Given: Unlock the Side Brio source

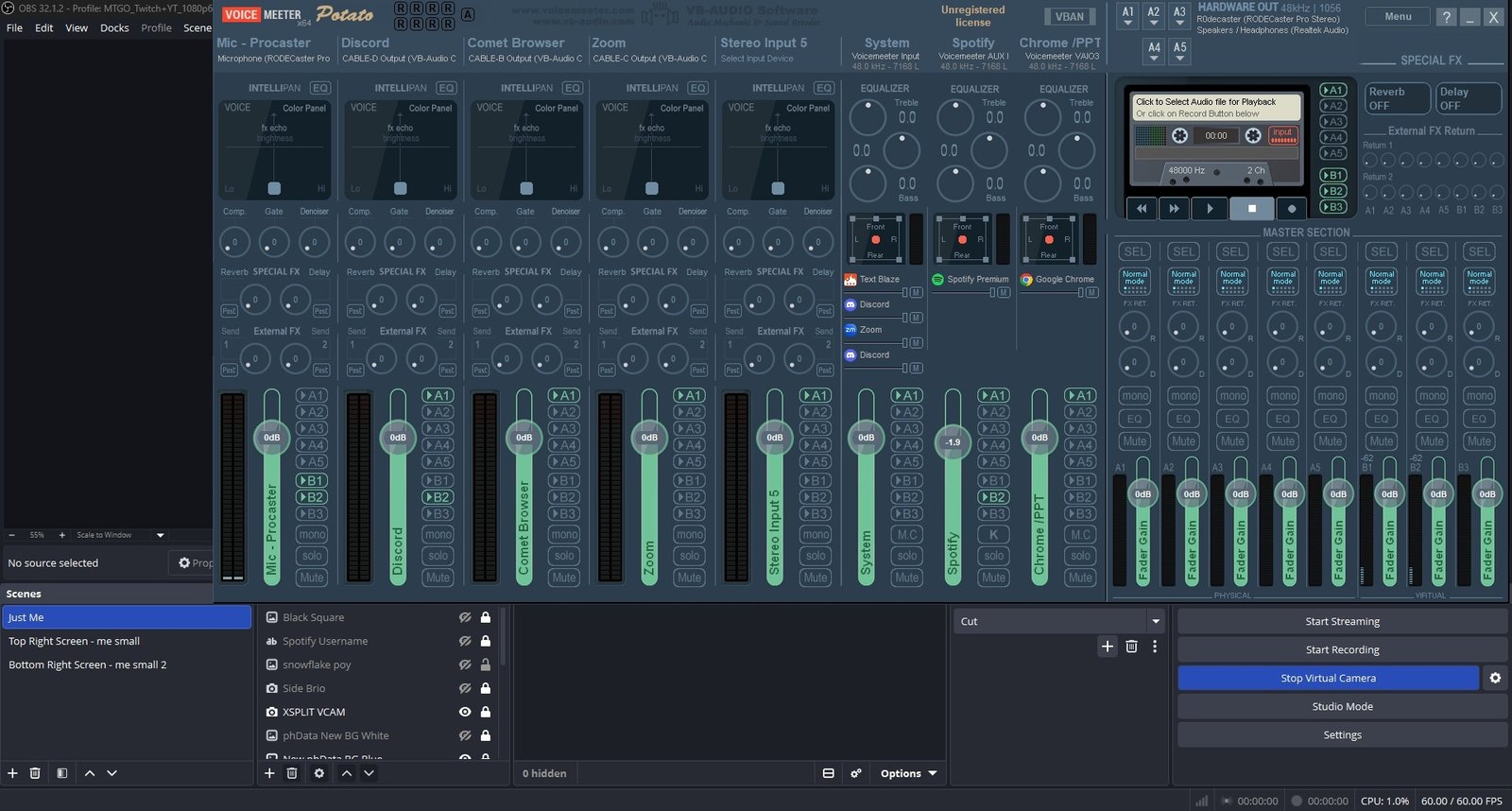Looking at the screenshot, I should (x=486, y=688).
